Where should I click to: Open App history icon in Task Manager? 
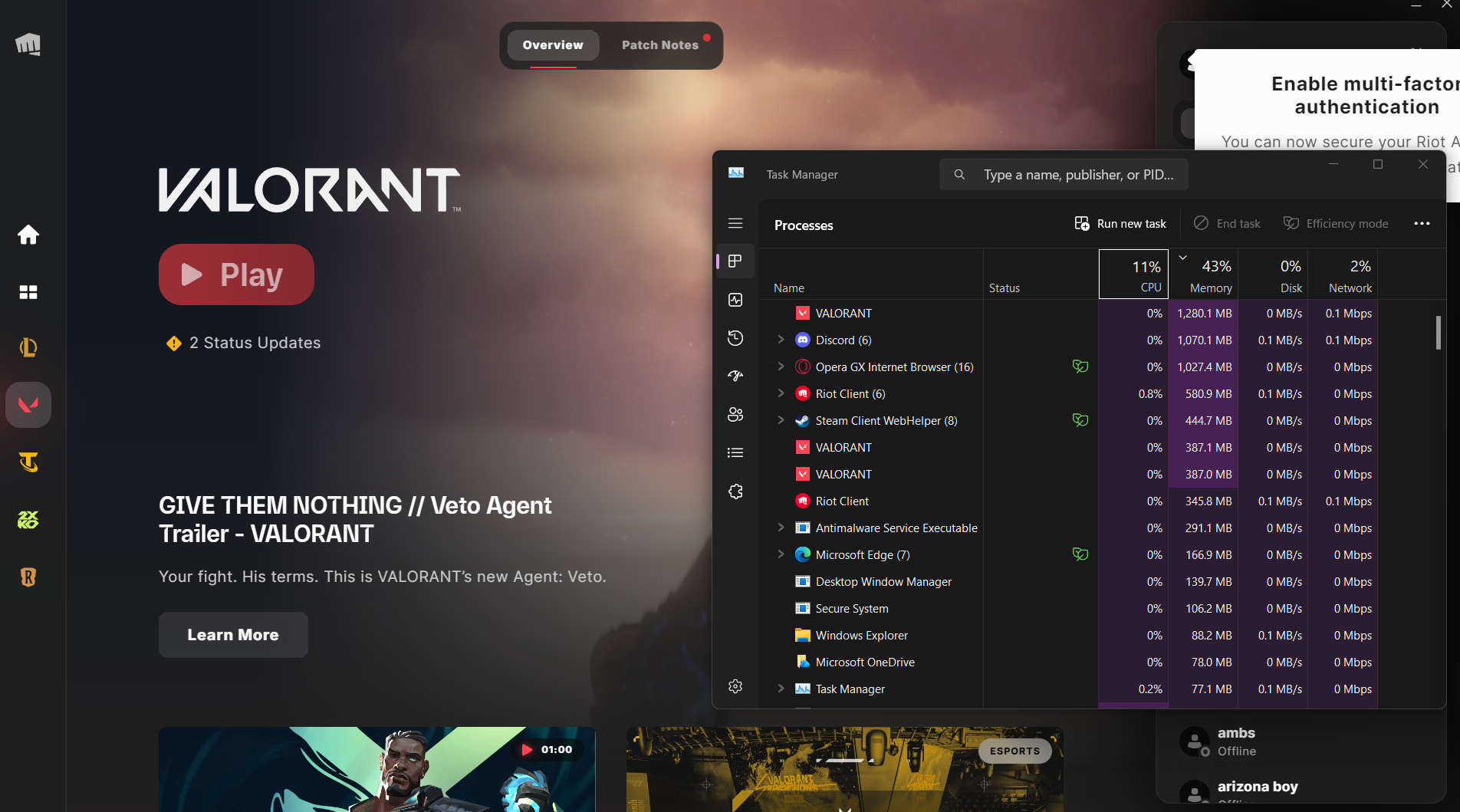click(x=735, y=338)
